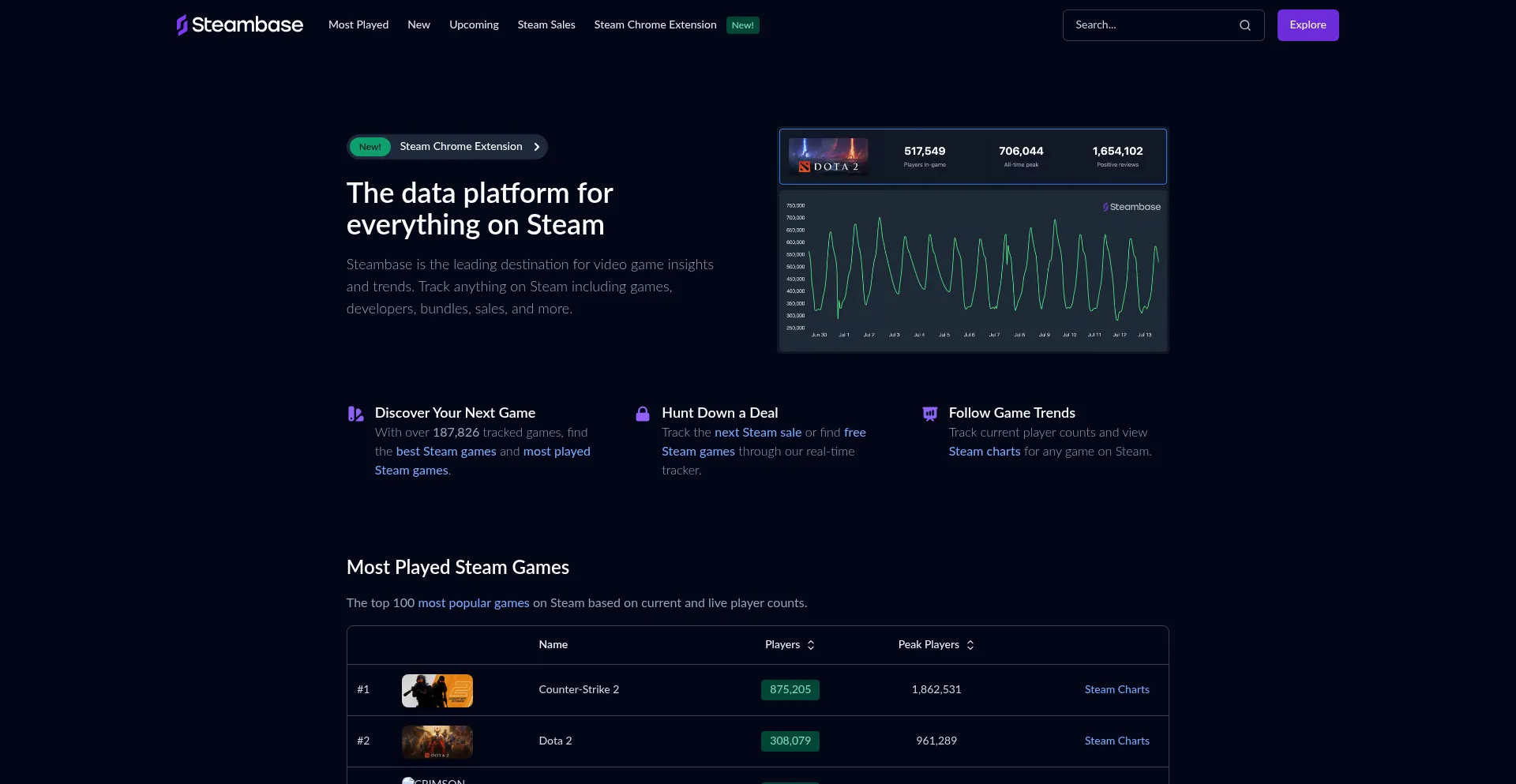Click the 875,205 players badge
This screenshot has width=1516, height=784.
790,690
